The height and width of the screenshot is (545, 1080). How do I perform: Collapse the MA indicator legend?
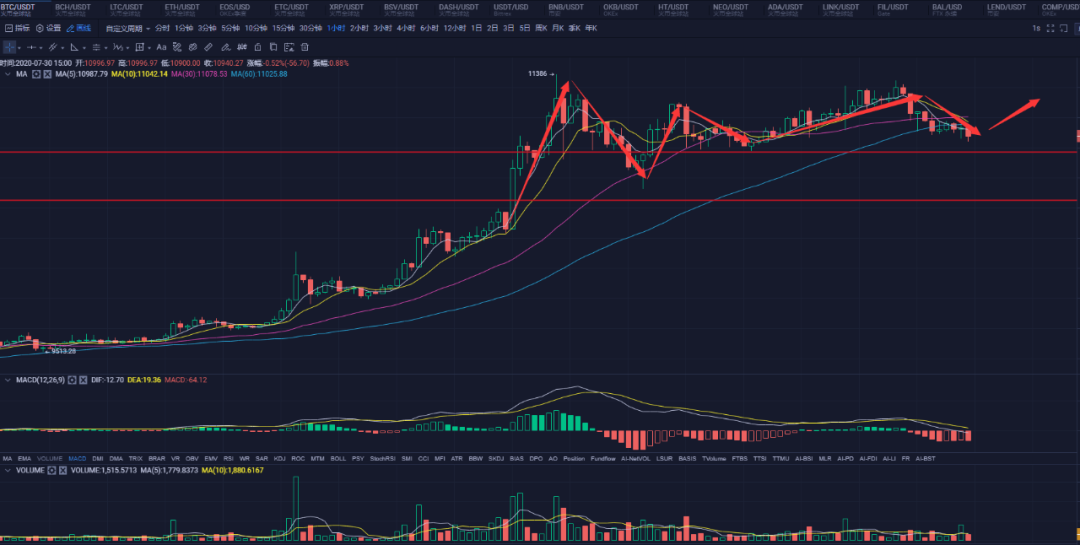pos(8,74)
